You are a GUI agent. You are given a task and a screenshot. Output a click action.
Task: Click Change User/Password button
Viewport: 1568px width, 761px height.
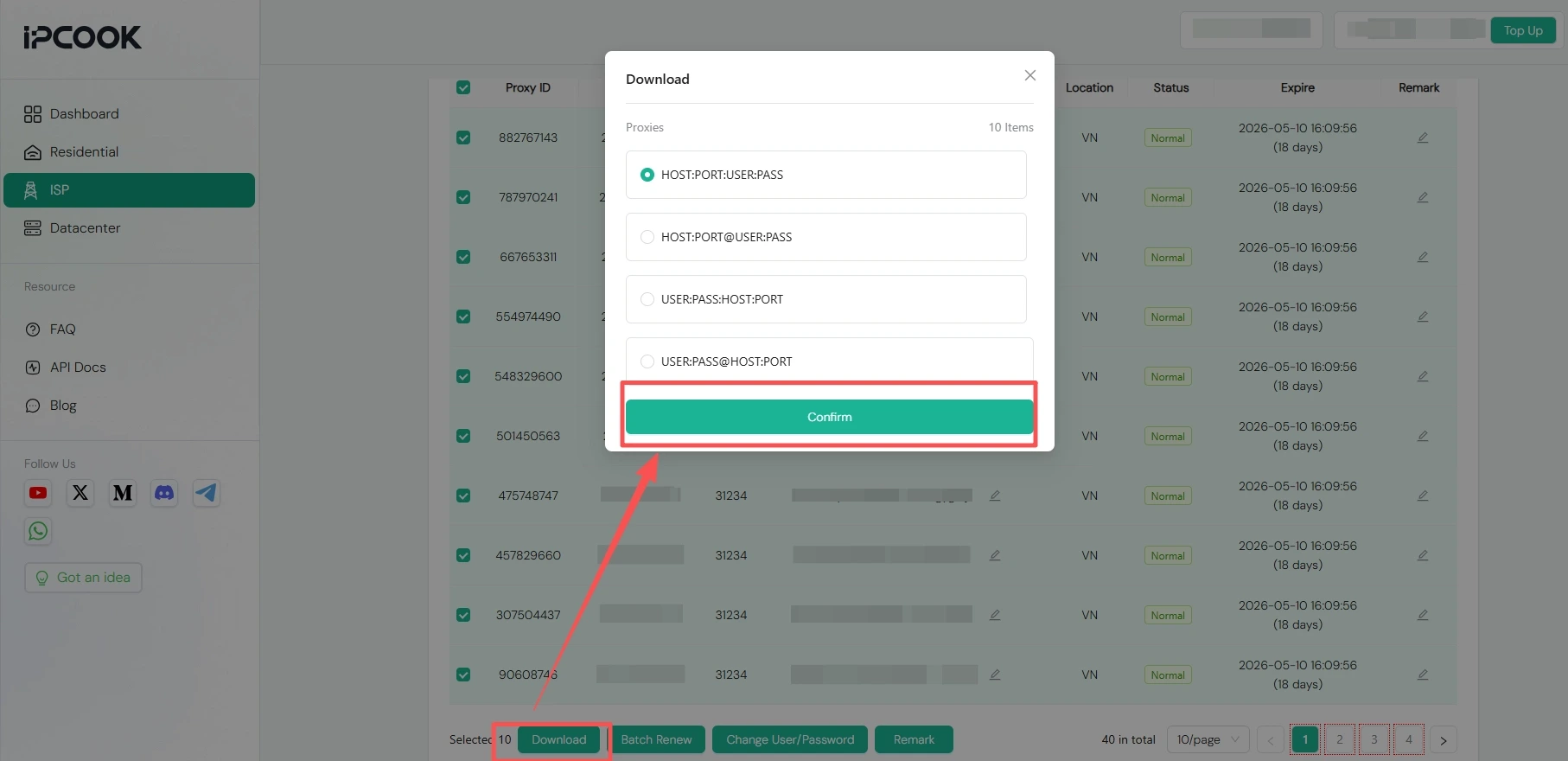tap(790, 739)
